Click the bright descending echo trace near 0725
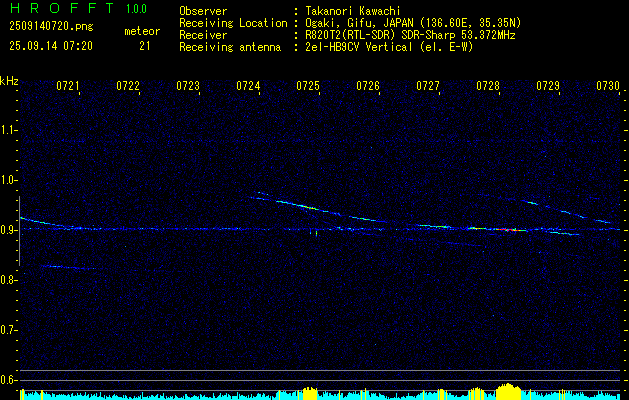Image resolution: width=629 pixels, height=400 pixels. click(307, 207)
